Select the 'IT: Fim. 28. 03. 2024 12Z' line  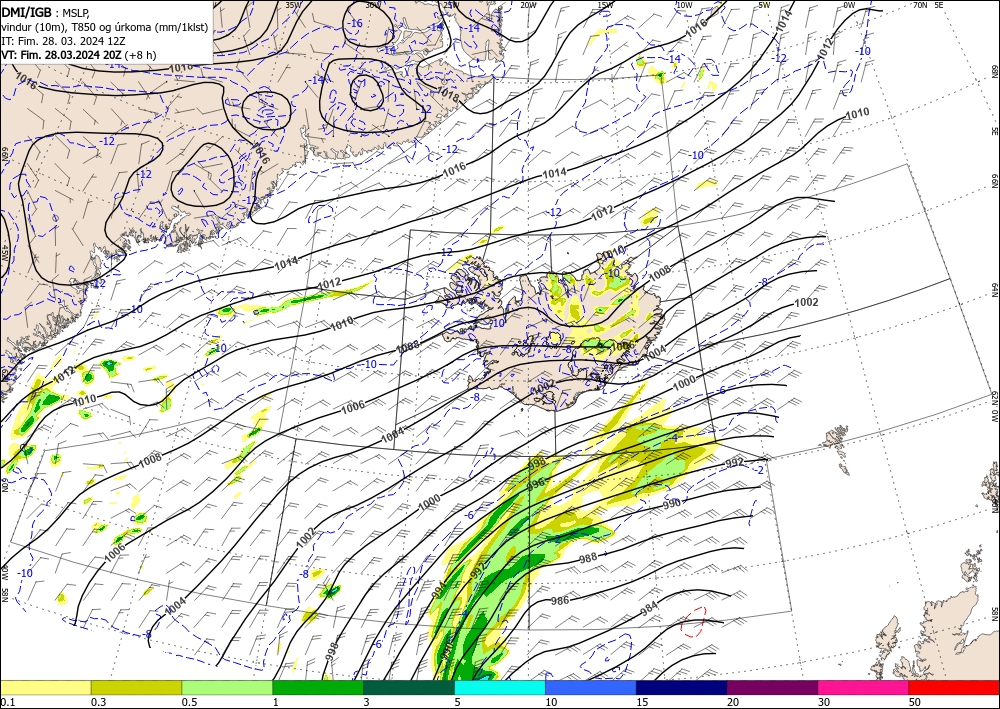63,40
